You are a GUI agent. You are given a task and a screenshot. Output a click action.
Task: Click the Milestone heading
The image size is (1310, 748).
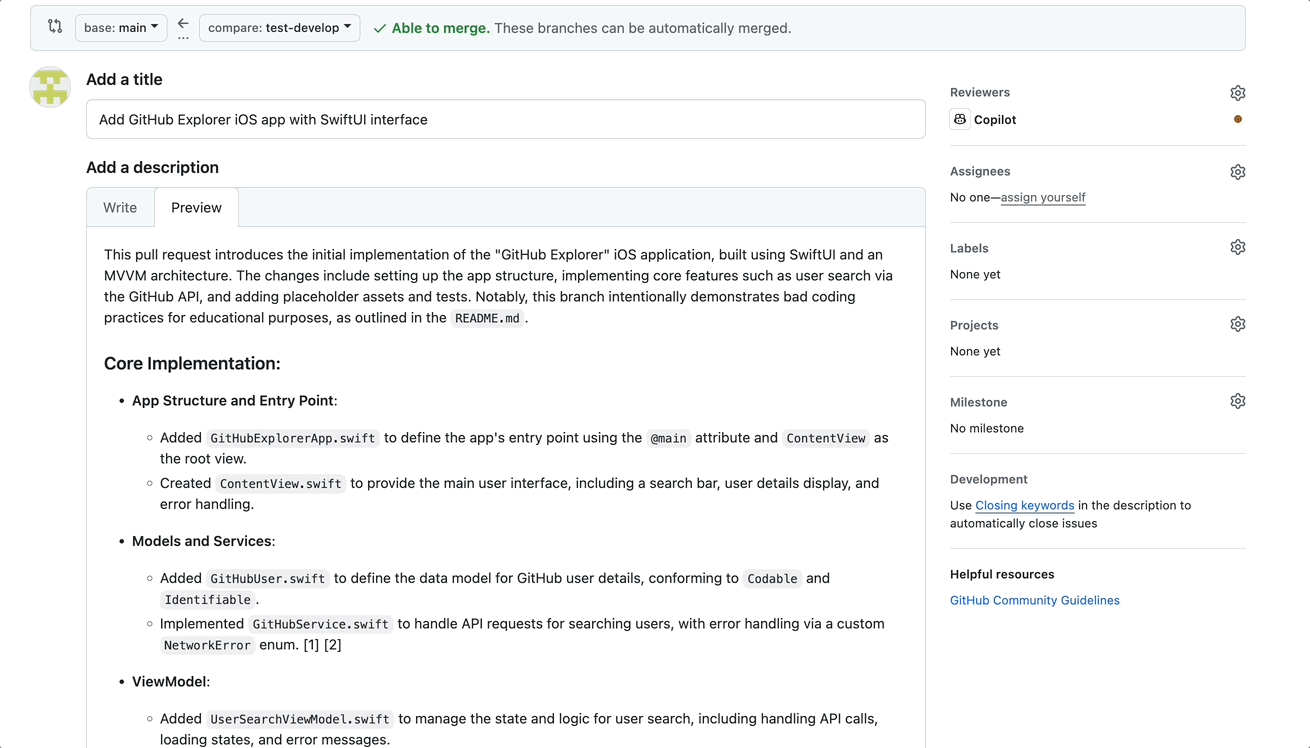[x=978, y=402]
